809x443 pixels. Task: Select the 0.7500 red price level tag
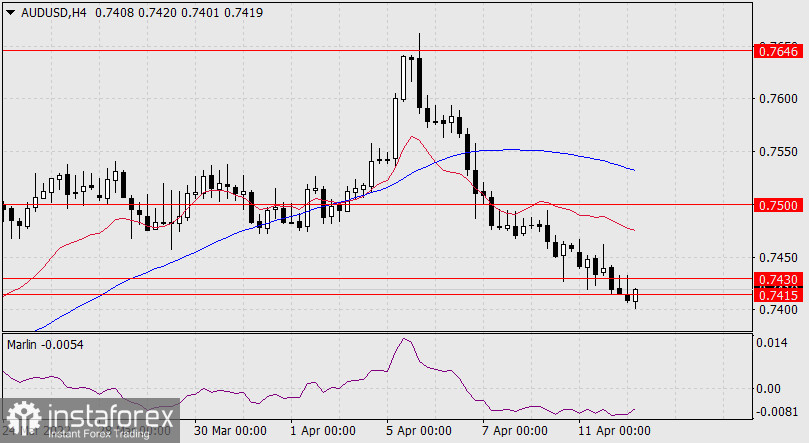click(x=778, y=204)
